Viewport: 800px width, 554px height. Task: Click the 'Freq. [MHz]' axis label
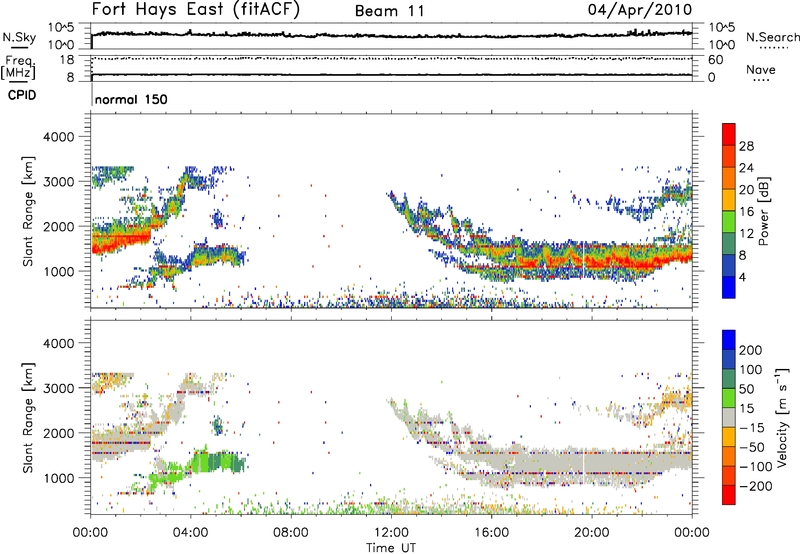[18, 67]
